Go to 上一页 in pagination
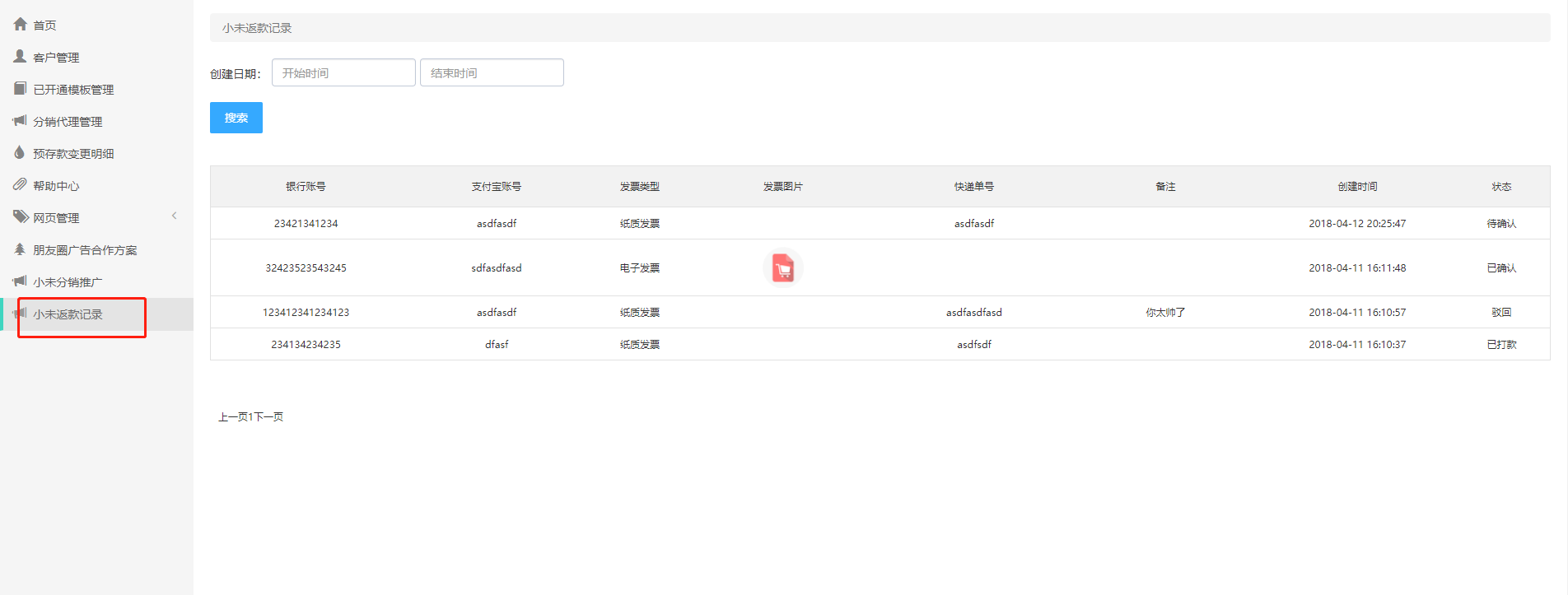Screen dimensions: 1568x595 click(x=232, y=417)
